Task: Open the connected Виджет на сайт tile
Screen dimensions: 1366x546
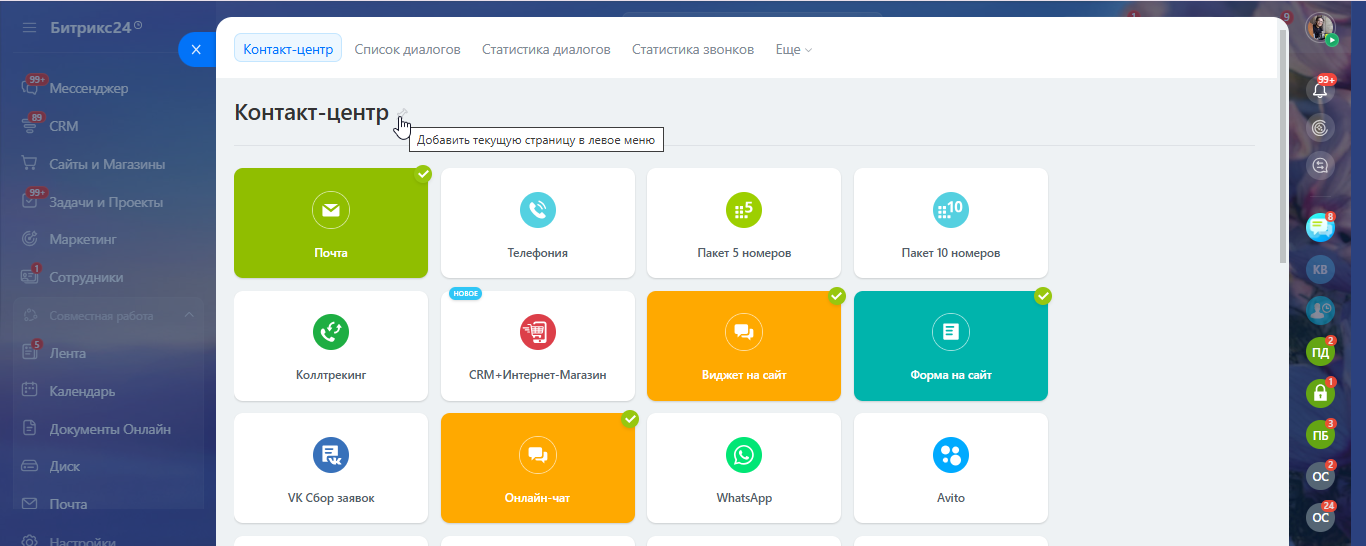Action: (744, 346)
